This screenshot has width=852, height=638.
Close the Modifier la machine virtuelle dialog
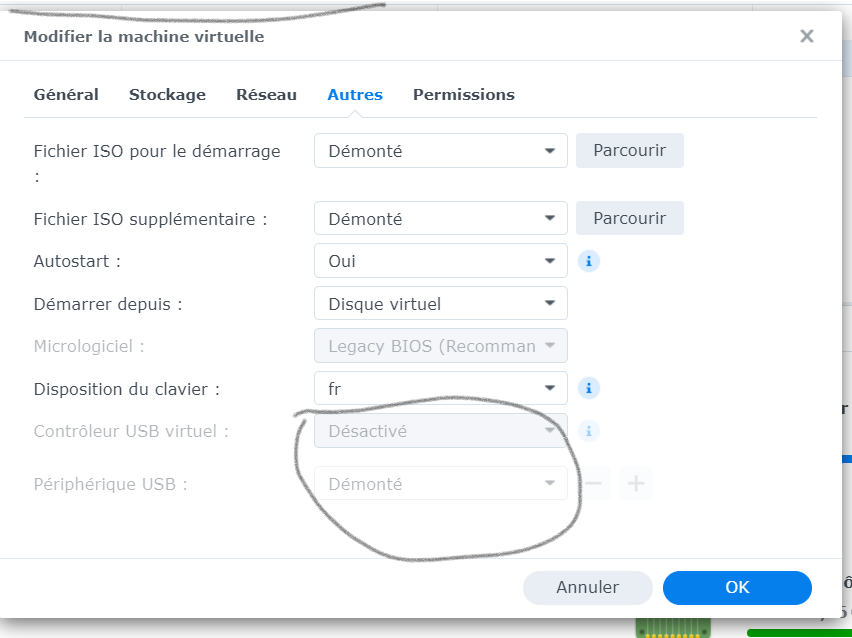(806, 37)
